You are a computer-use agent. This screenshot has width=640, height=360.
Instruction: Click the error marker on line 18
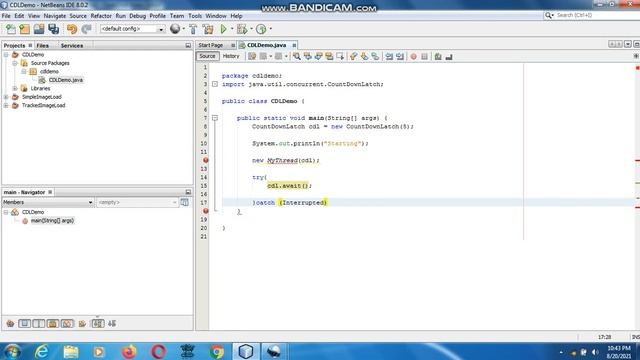[206, 211]
